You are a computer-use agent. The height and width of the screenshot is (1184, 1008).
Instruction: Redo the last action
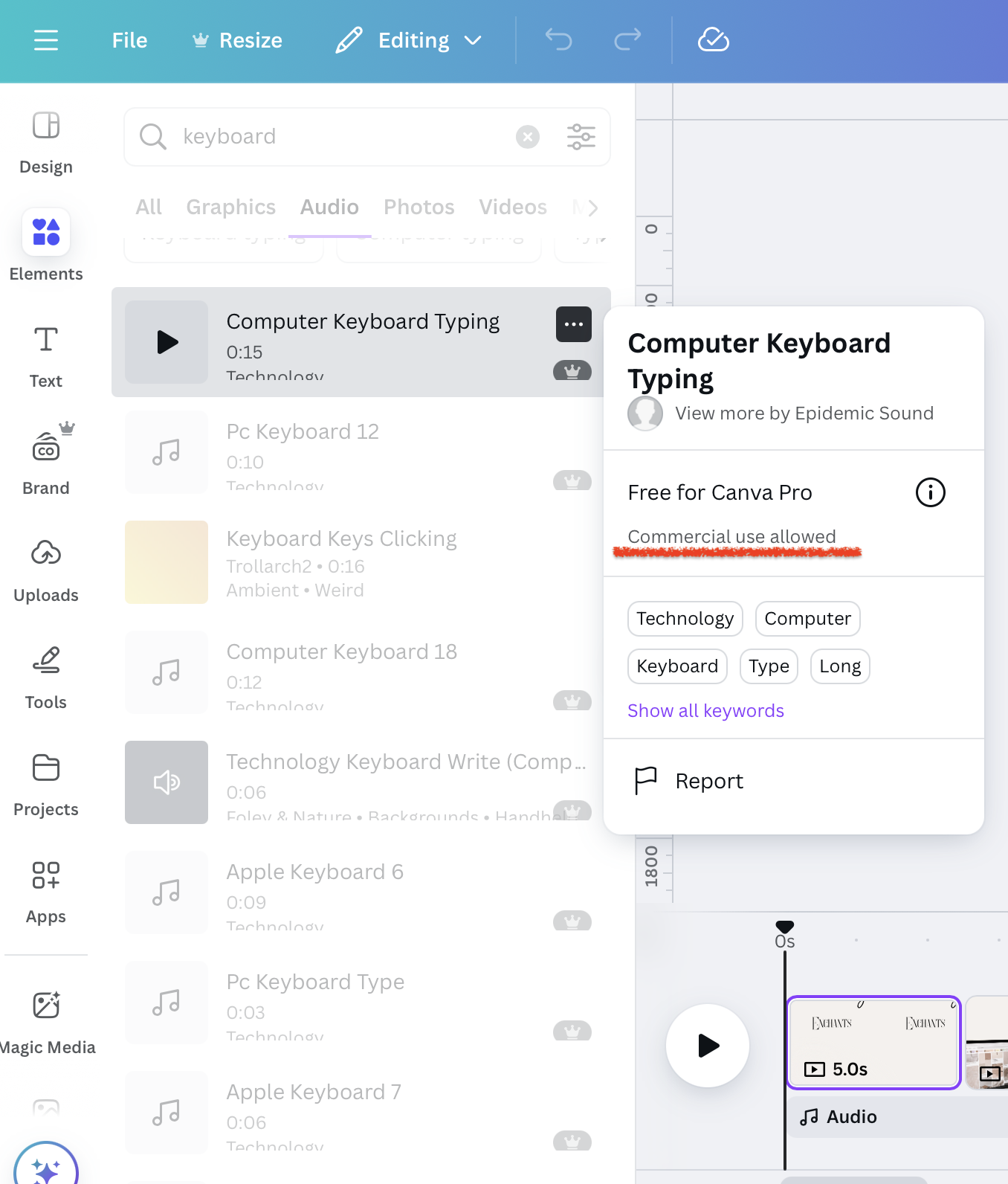[627, 39]
